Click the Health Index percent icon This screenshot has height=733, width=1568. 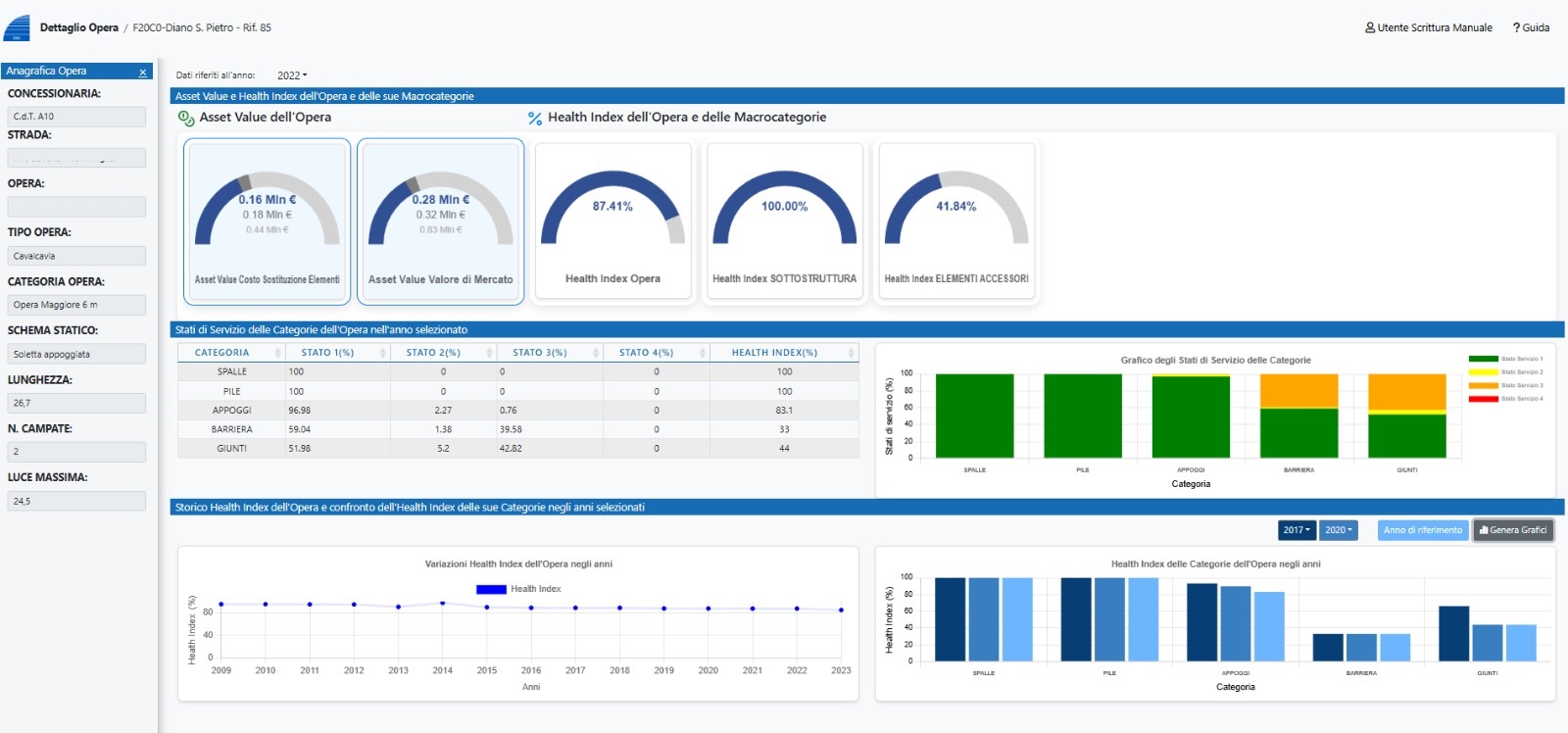(535, 119)
